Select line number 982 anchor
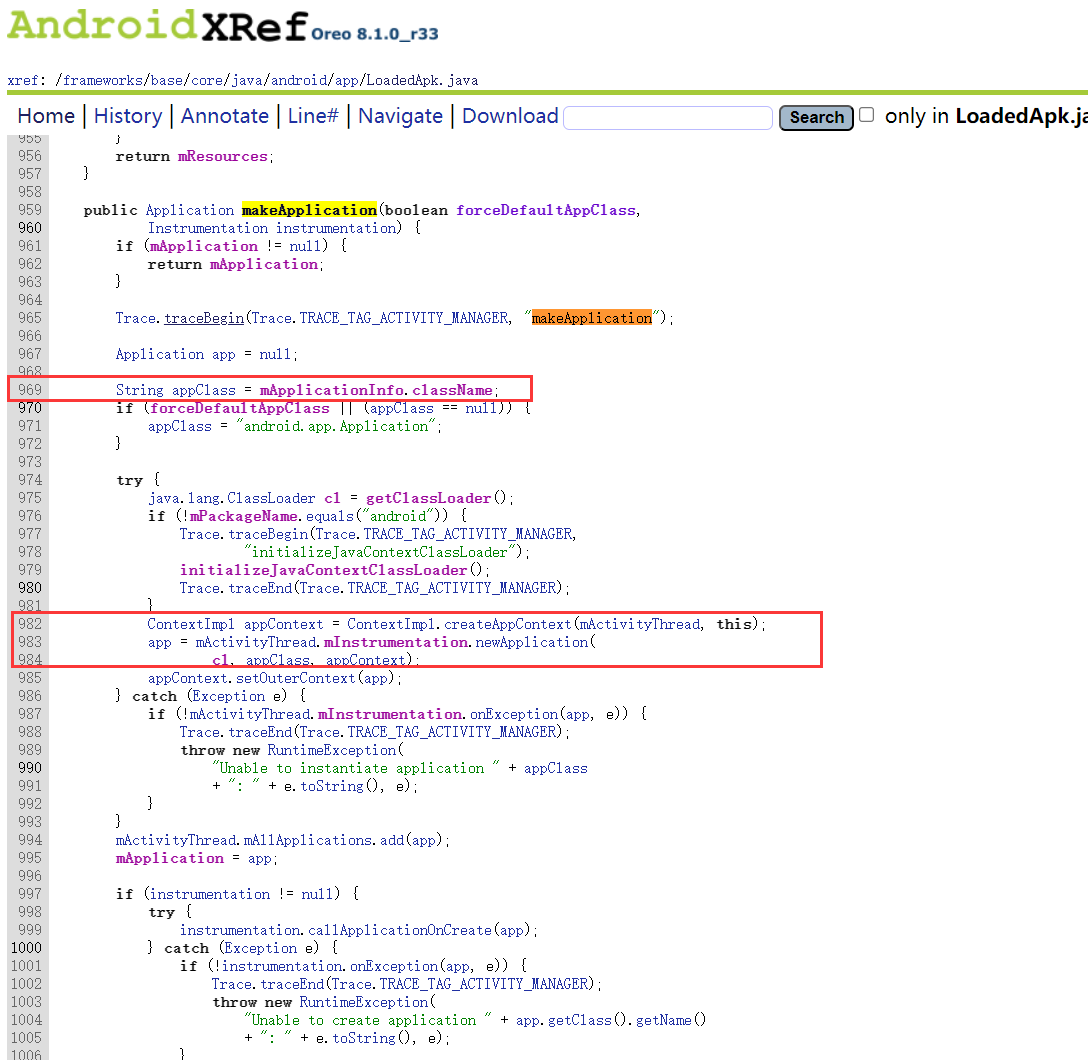The height and width of the screenshot is (1060, 1088). point(30,624)
